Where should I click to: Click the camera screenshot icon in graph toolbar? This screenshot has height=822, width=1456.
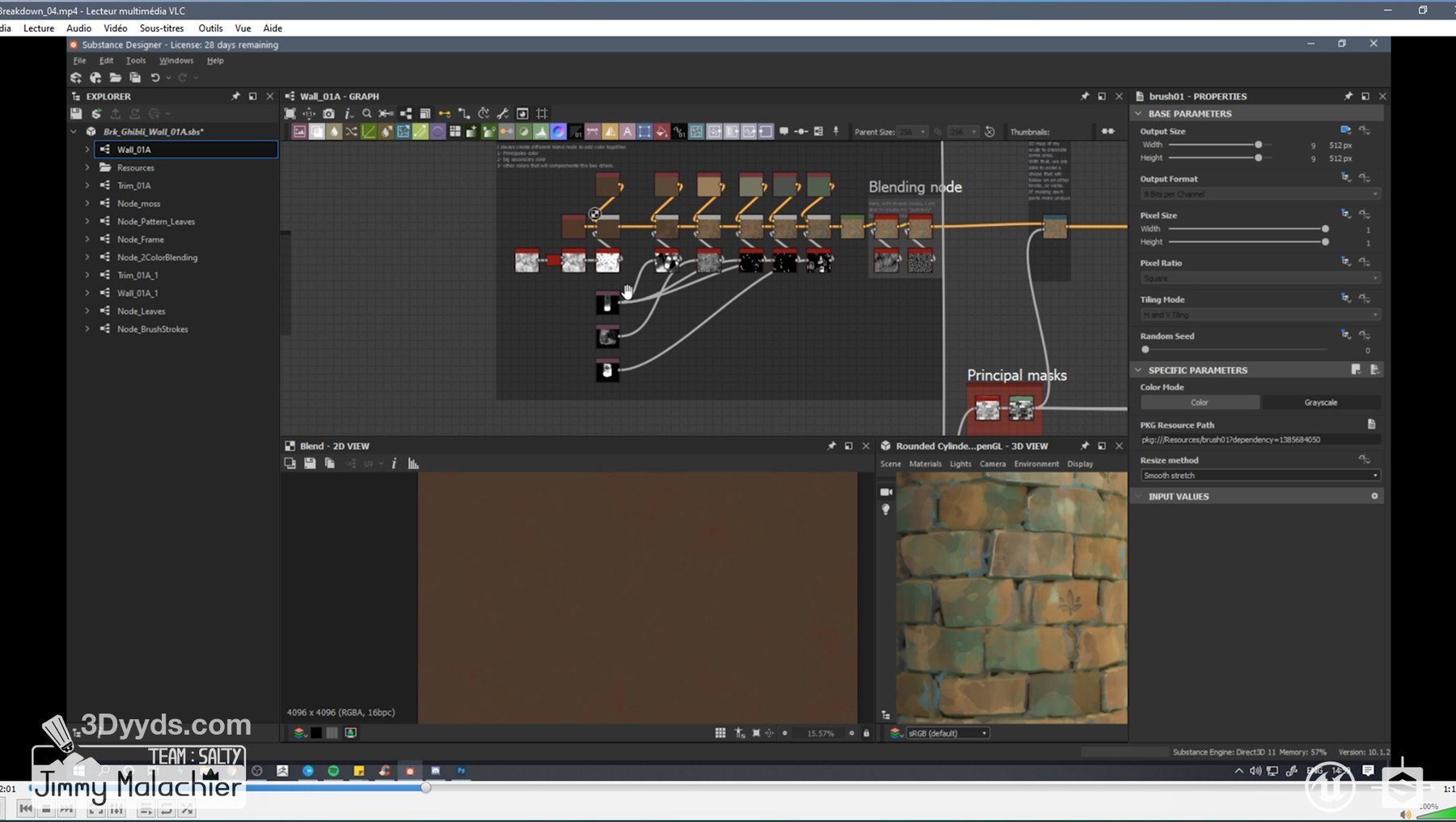328,114
